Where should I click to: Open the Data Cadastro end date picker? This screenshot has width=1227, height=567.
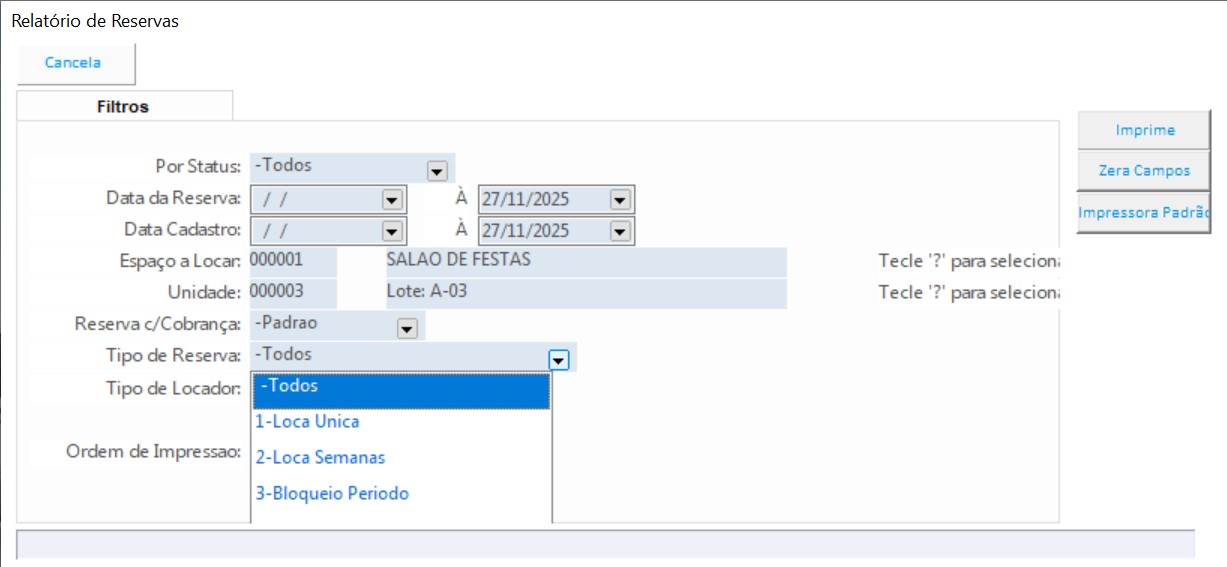pyautogui.click(x=619, y=231)
